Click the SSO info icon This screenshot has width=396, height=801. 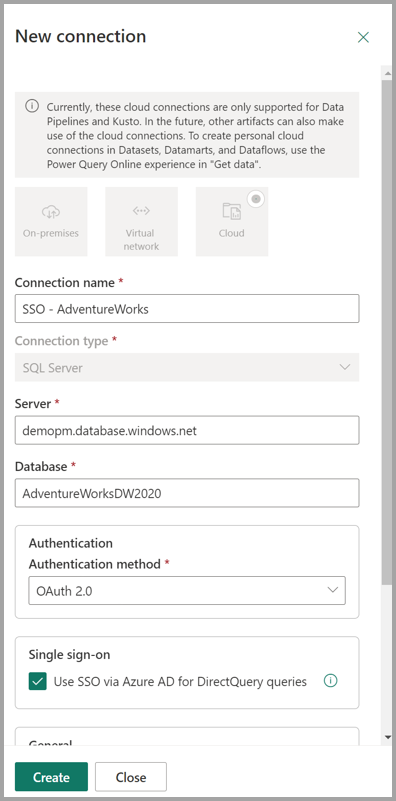(331, 681)
